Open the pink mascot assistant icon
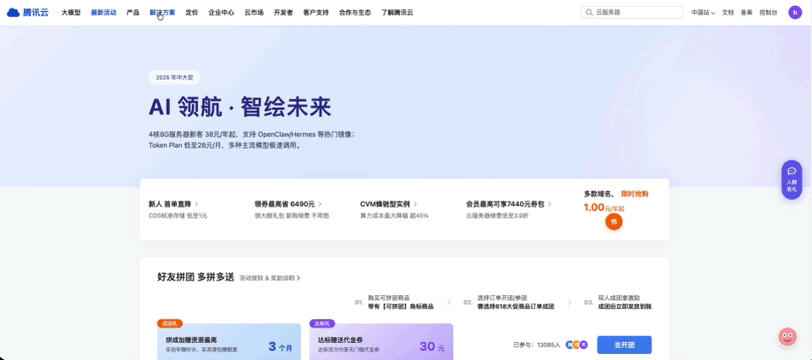This screenshot has height=360, width=812. click(x=787, y=337)
